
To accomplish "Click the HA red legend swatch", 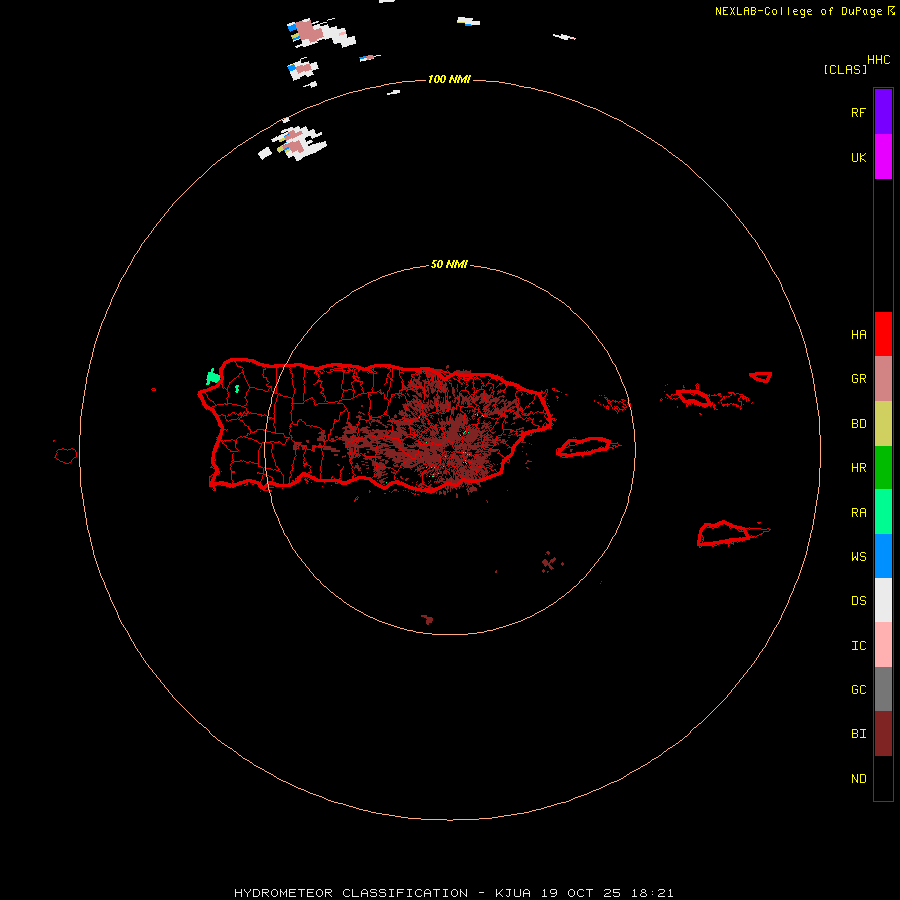I will tap(883, 334).
